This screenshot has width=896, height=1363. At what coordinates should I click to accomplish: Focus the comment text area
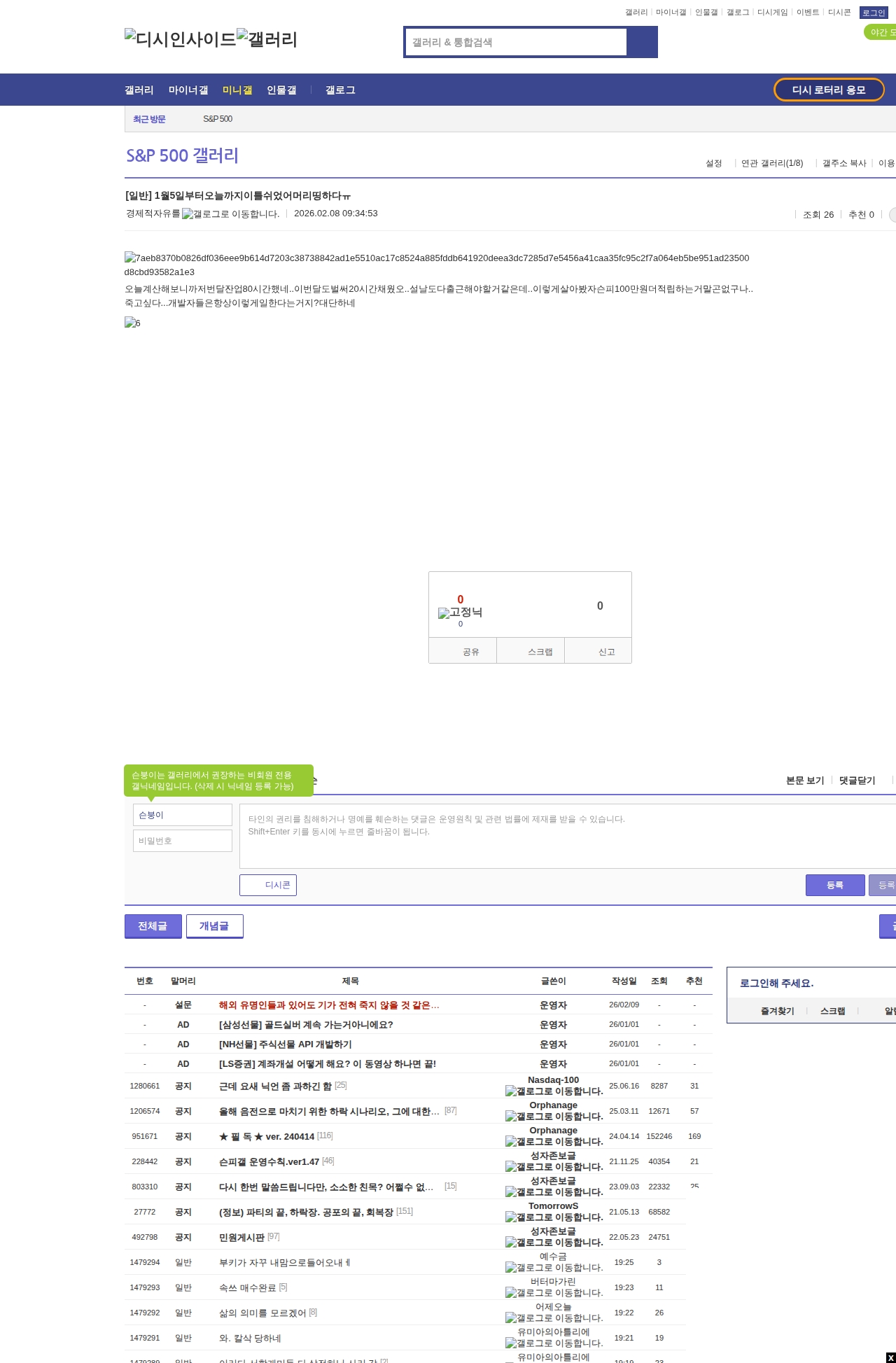(x=568, y=836)
